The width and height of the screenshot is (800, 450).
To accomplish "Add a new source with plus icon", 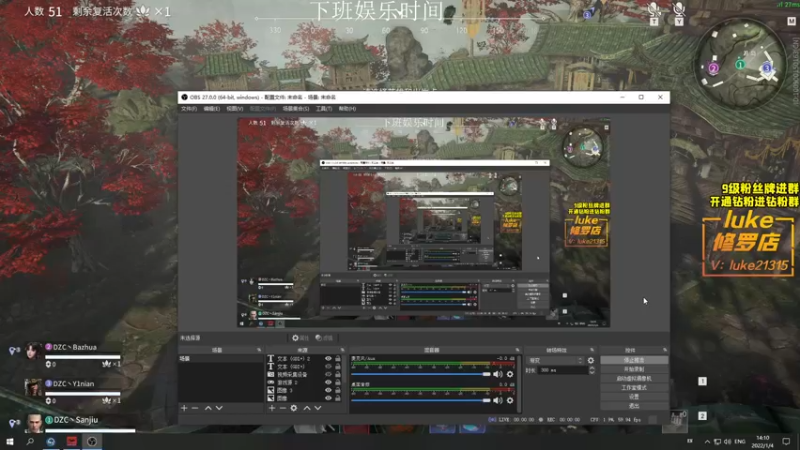I will pyautogui.click(x=272, y=408).
